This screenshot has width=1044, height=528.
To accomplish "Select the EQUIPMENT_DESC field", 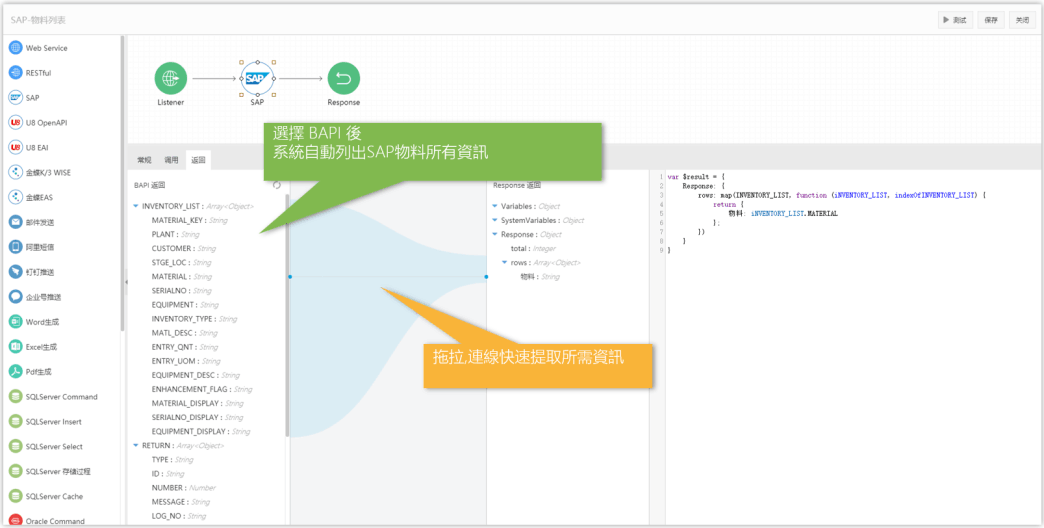I will coord(196,375).
